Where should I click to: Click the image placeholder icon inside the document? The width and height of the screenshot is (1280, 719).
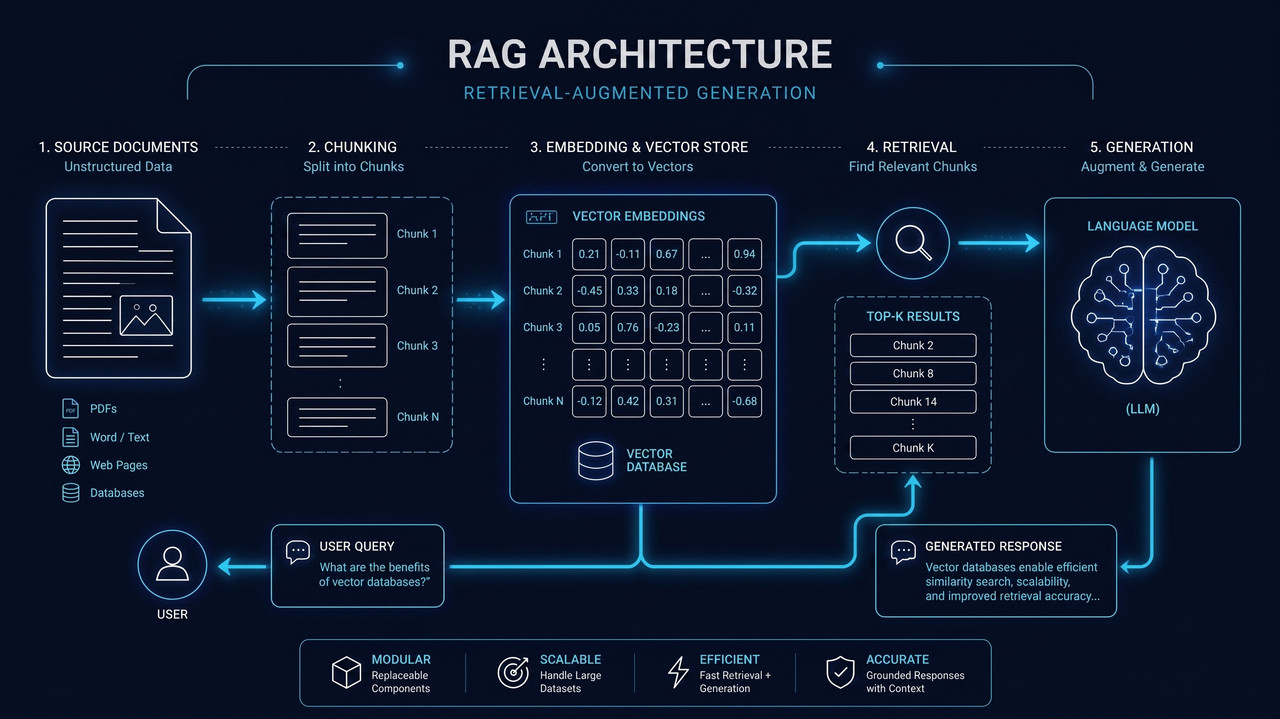pyautogui.click(x=146, y=315)
